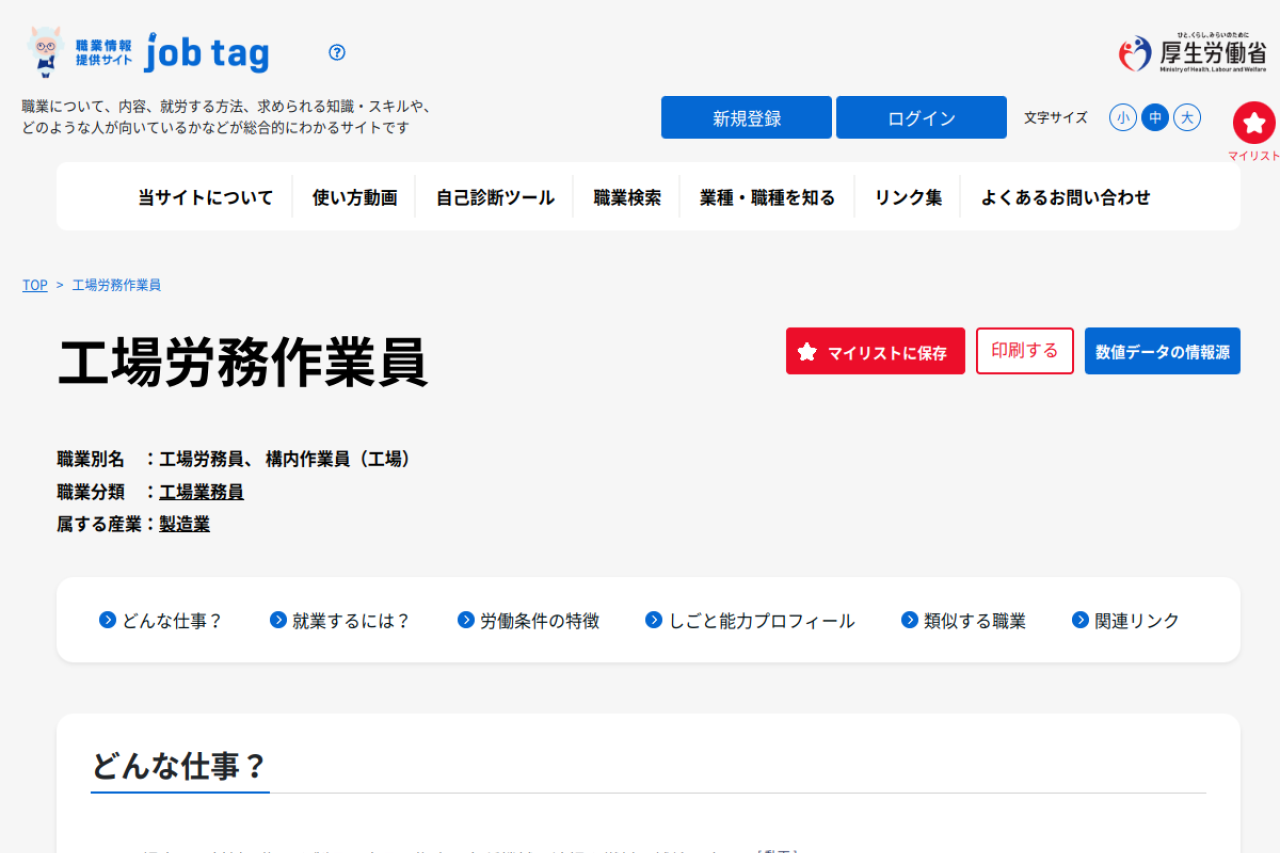Open the 業種・職種を知る menu
This screenshot has height=853, width=1280.
(767, 197)
